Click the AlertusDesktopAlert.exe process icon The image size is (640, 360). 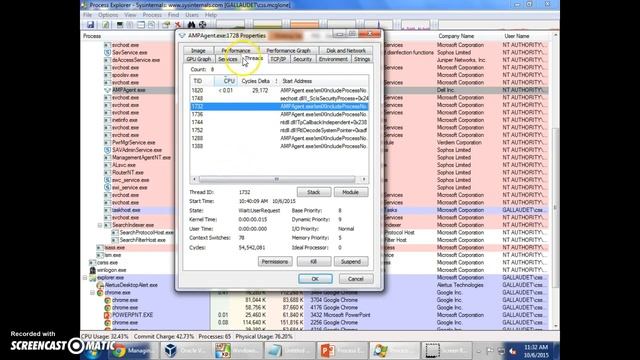[100, 285]
